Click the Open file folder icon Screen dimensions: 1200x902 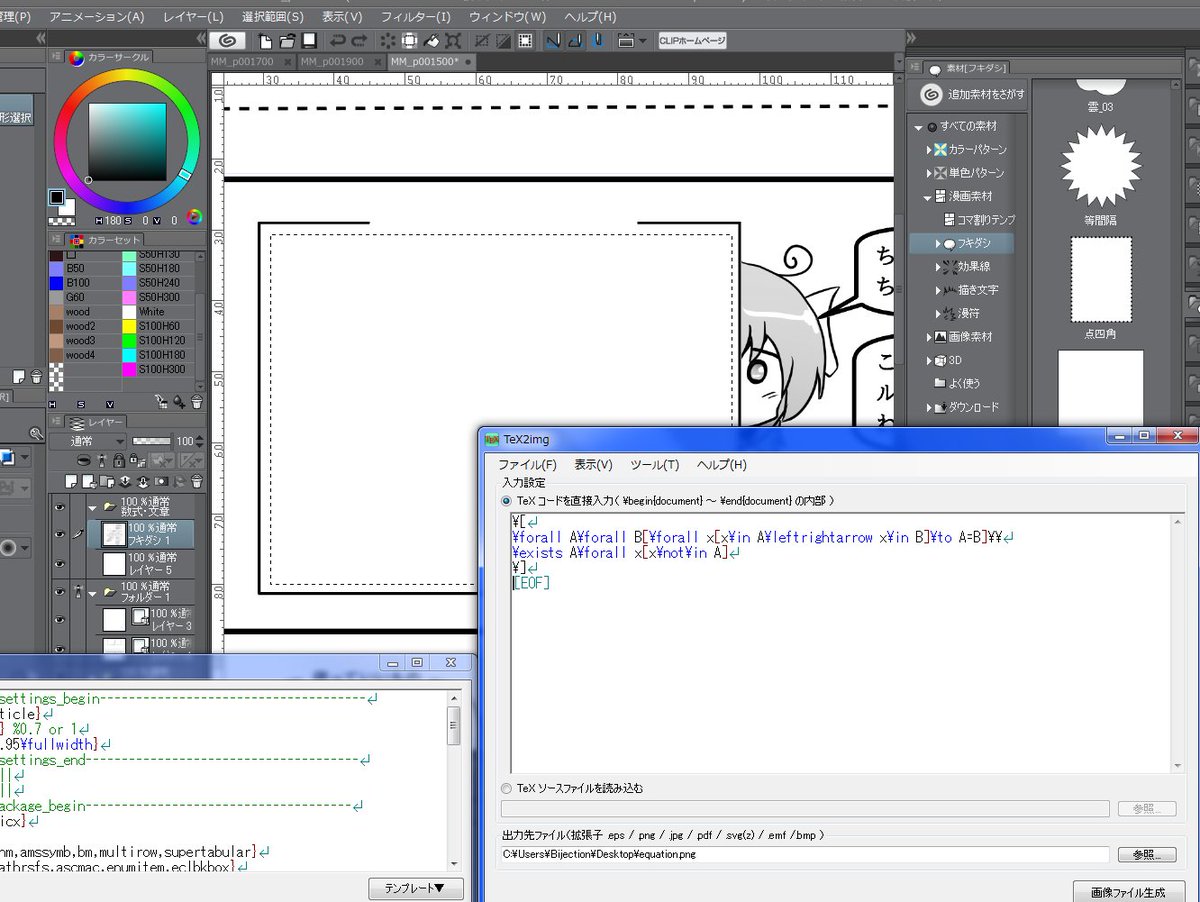287,41
